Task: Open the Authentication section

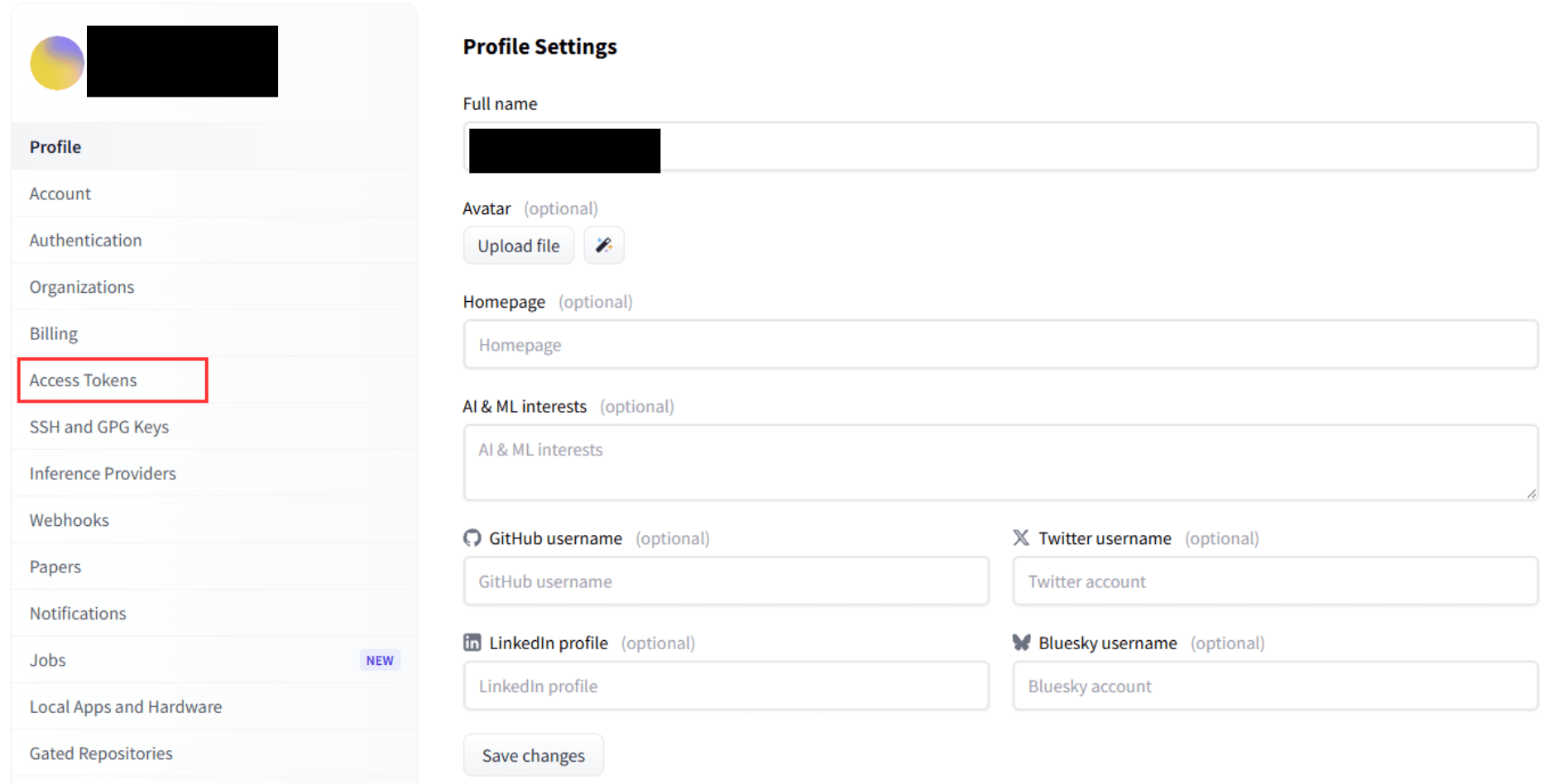Action: (86, 241)
